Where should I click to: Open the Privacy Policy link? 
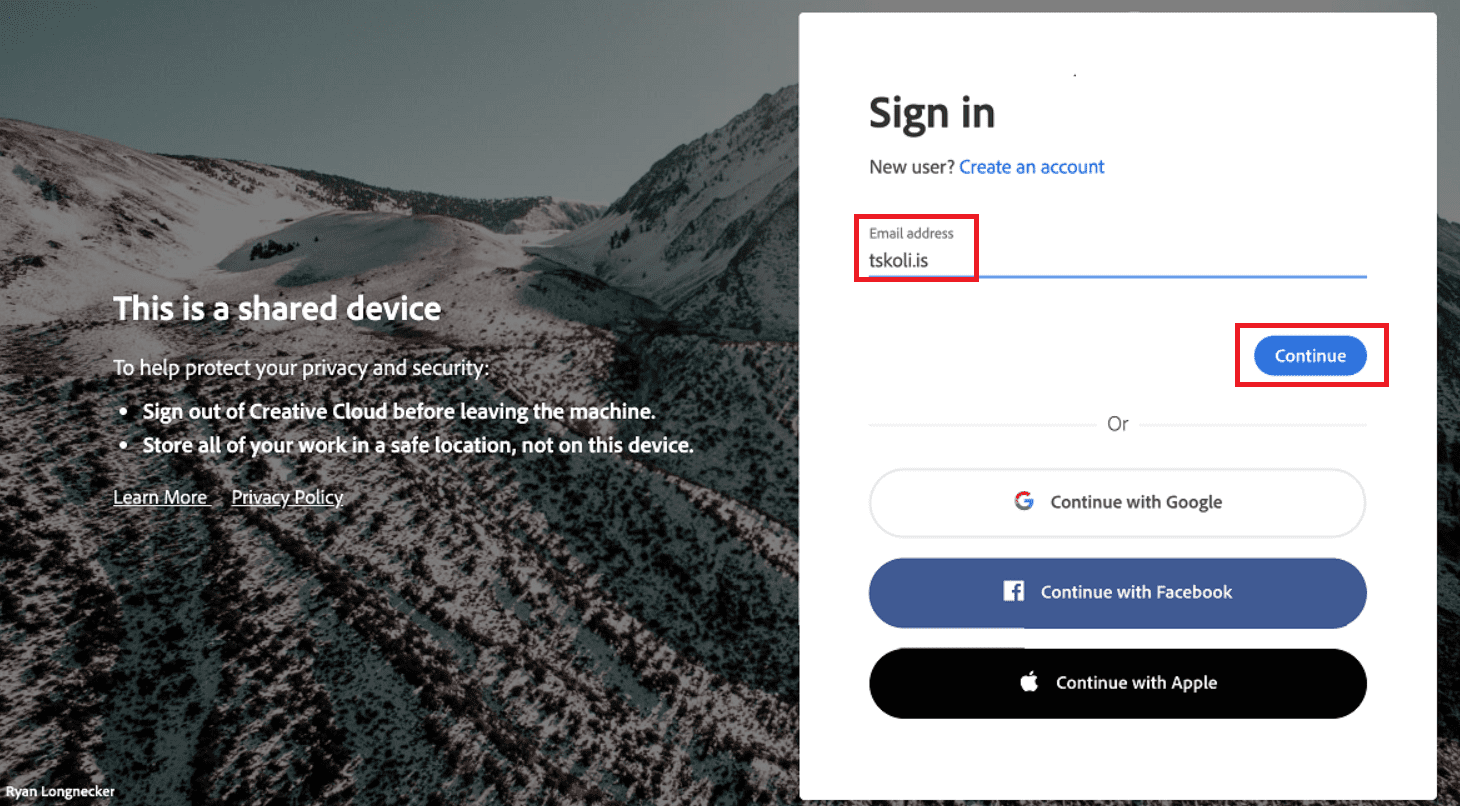click(287, 497)
